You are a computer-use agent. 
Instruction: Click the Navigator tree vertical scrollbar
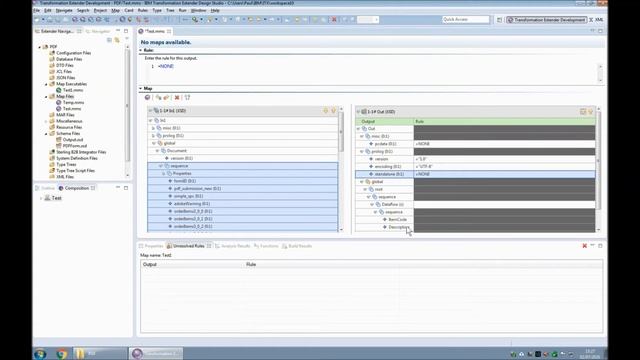[x=127, y=110]
